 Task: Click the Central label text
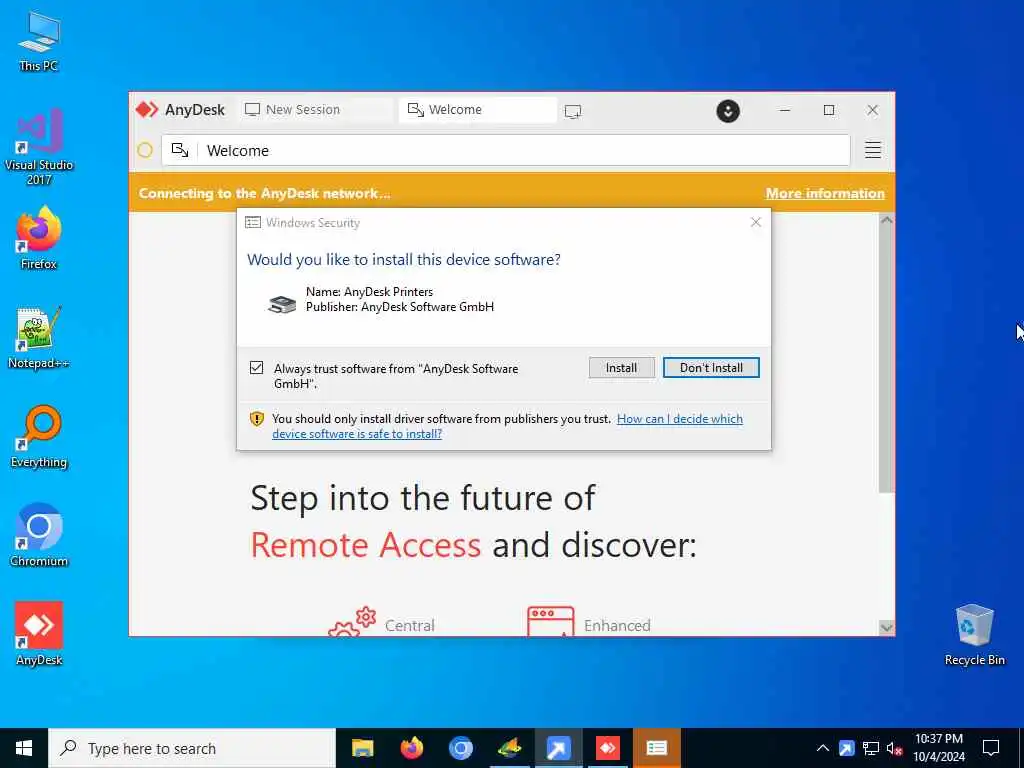409,626
